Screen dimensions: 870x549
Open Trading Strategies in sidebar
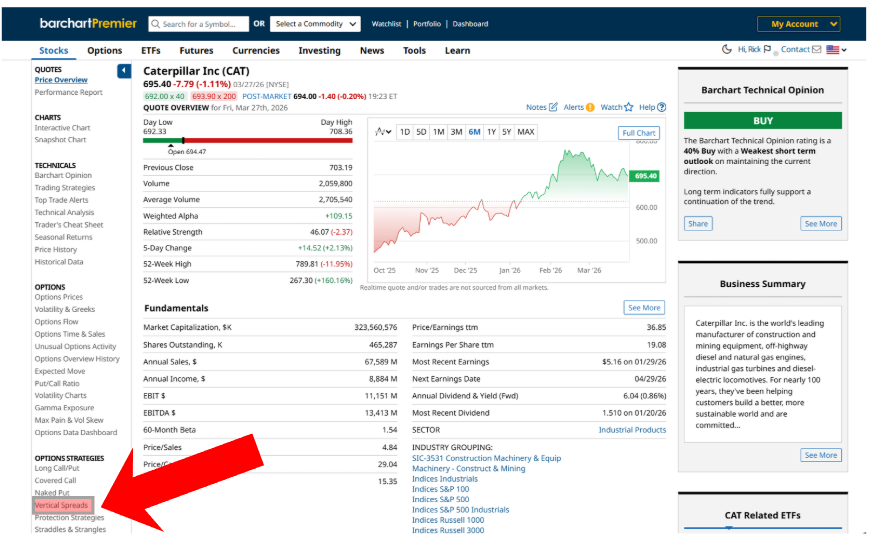point(64,188)
